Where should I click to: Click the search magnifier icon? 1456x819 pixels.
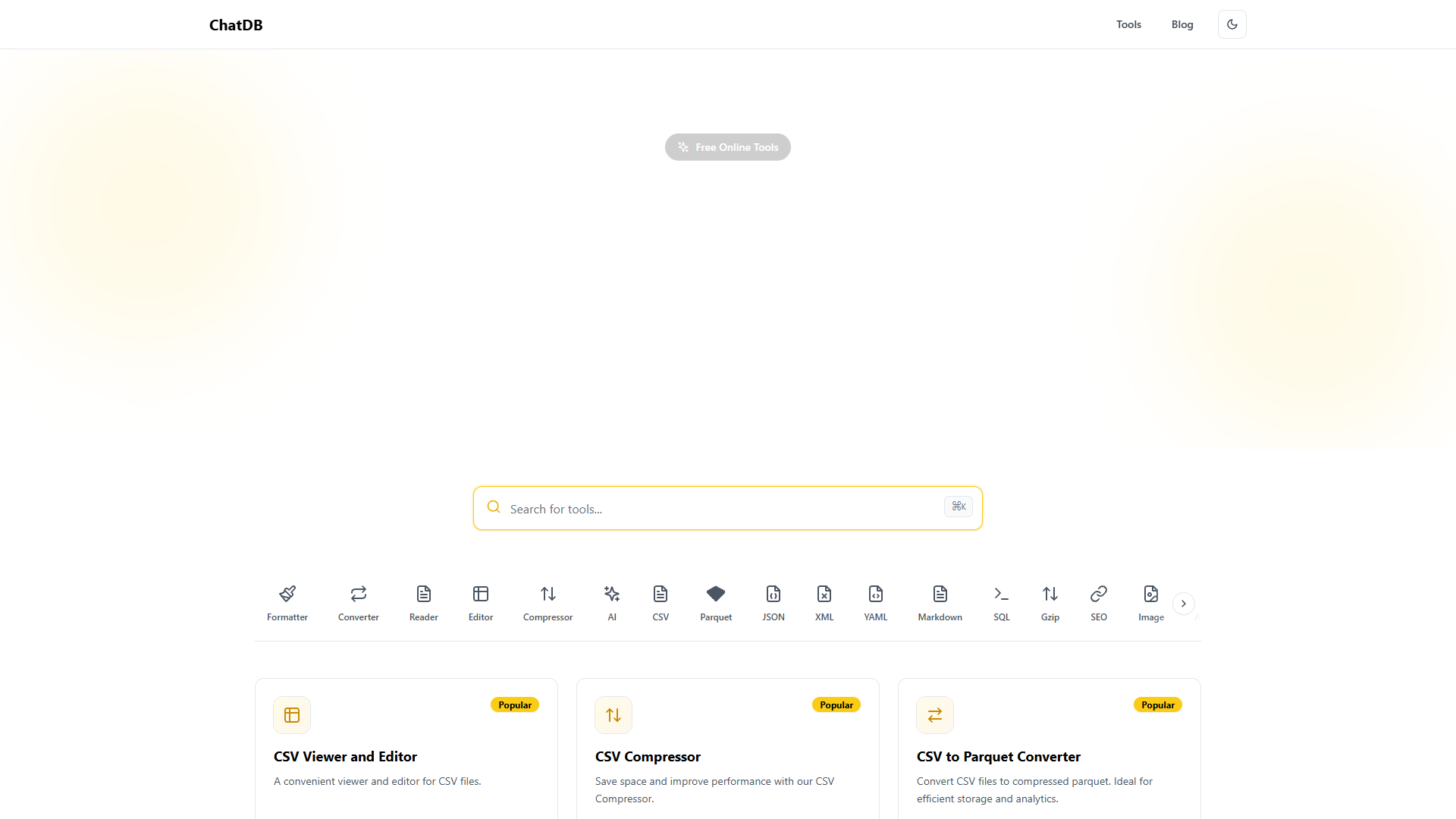point(494,507)
